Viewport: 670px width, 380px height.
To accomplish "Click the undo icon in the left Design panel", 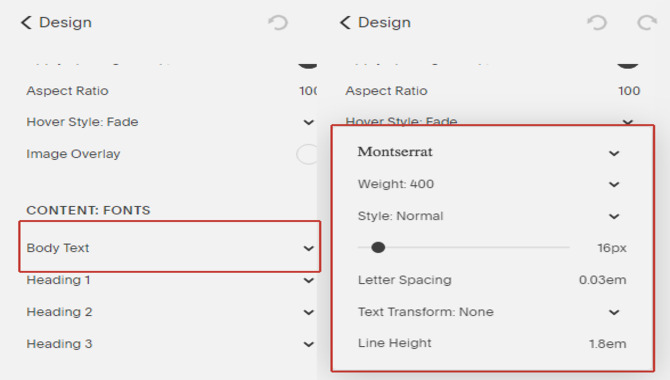I will pyautogui.click(x=278, y=23).
